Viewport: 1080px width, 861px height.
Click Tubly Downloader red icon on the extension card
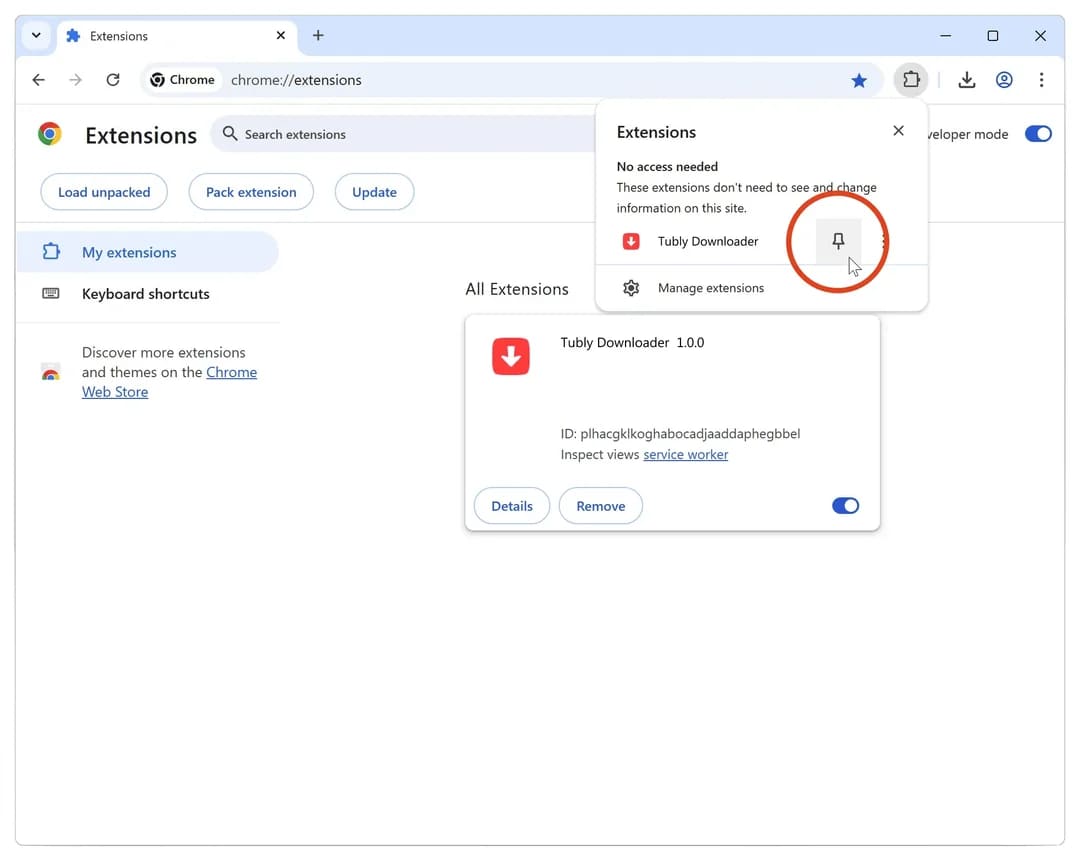[510, 356]
